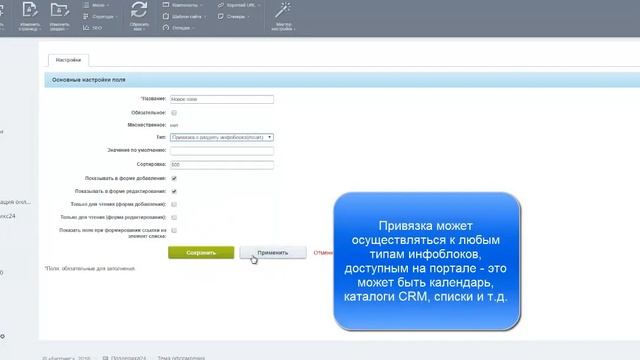This screenshot has width=640, height=360.
Task: Enable Только для чтения (форма добавления) checkbox
Action: click(174, 204)
